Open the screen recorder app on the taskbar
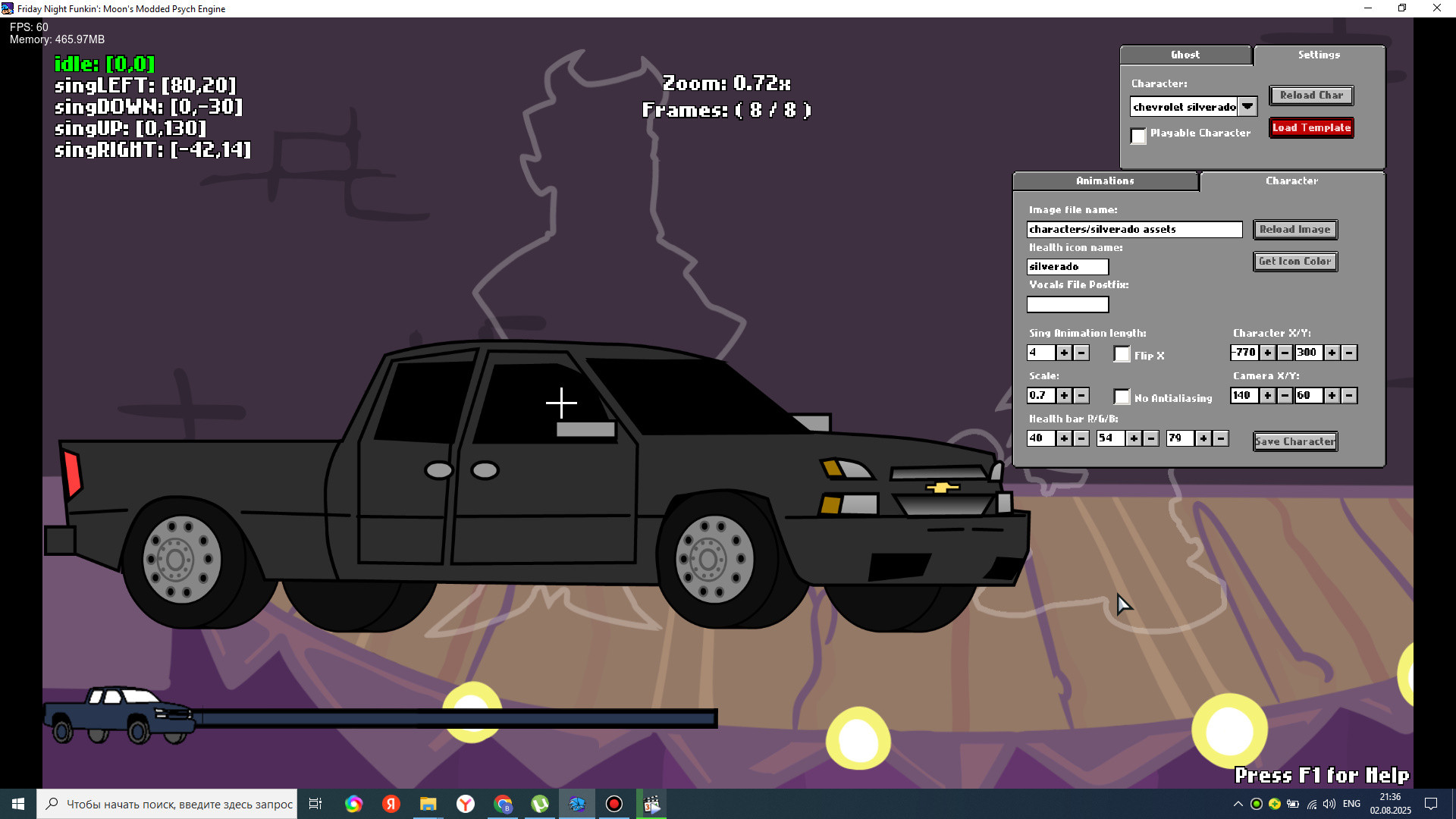 (x=613, y=803)
